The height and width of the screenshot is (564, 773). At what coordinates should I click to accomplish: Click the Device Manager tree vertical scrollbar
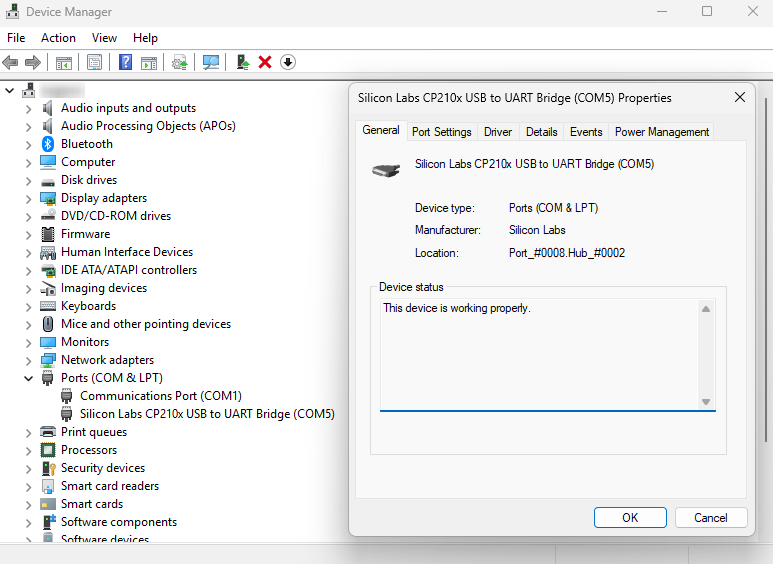[766, 269]
